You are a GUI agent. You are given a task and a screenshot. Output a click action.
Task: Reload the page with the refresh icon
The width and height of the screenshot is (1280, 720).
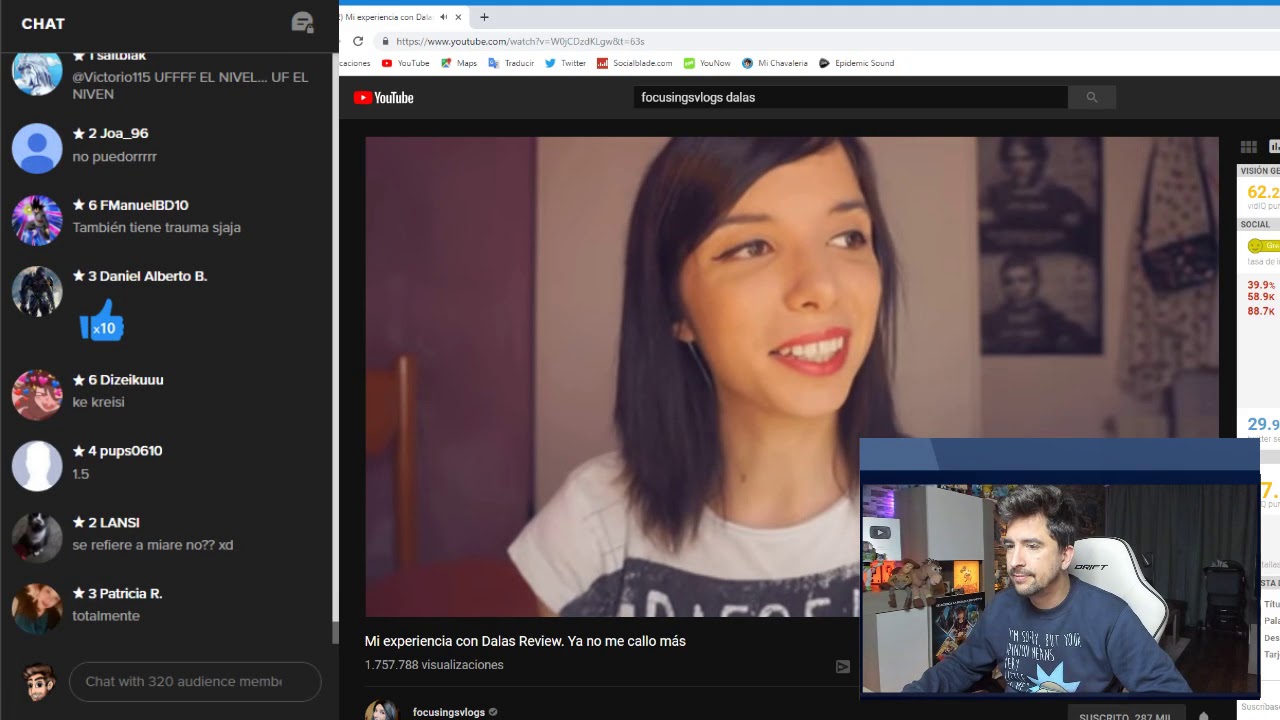[358, 41]
